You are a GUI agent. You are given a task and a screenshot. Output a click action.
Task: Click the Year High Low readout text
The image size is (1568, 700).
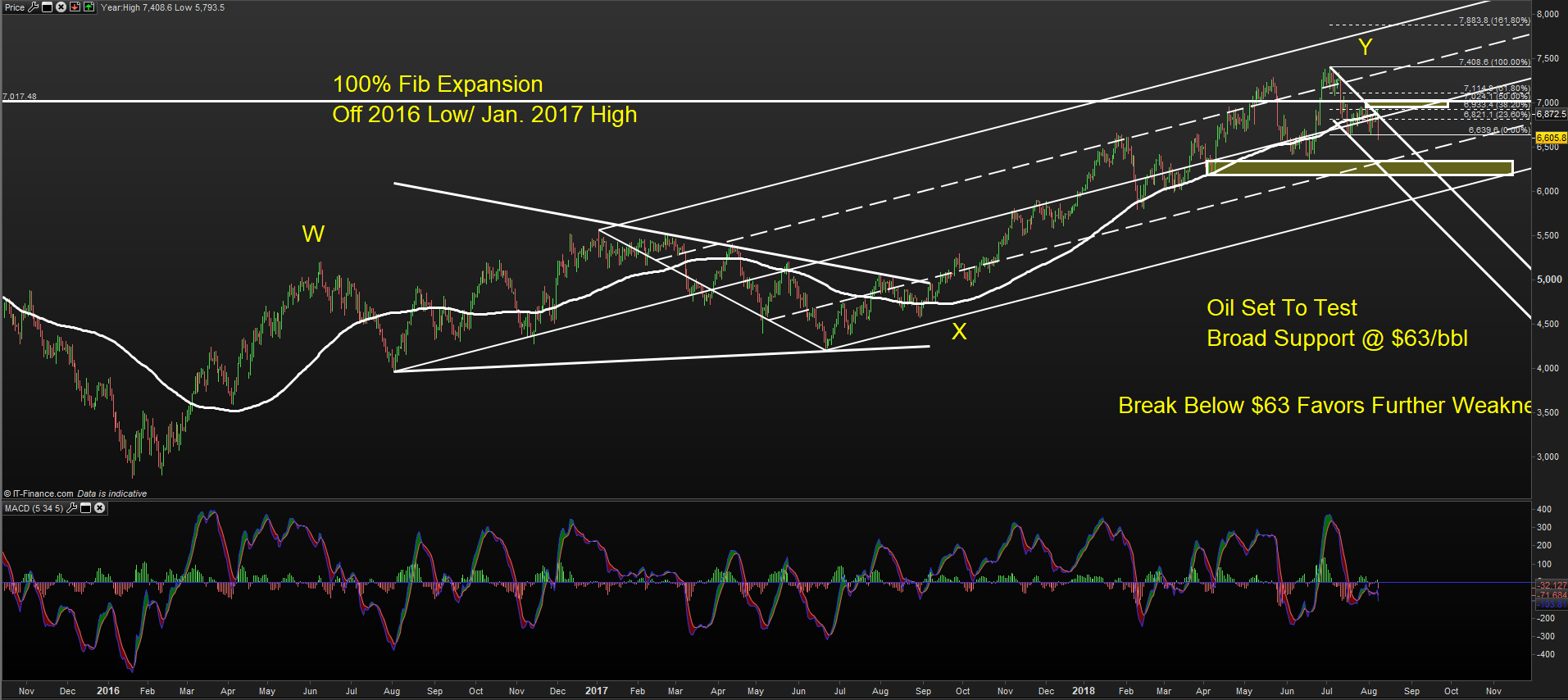tap(162, 7)
